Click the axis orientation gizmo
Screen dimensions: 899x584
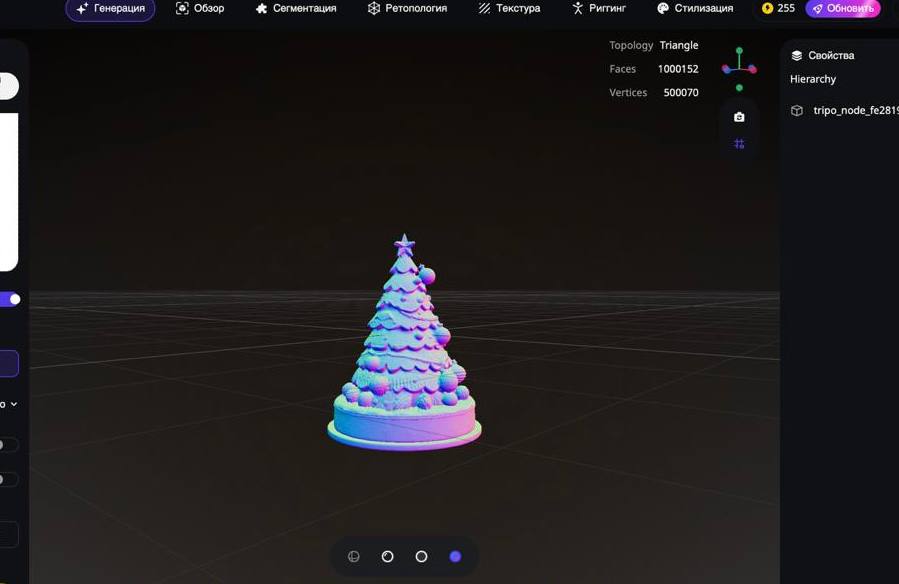point(739,69)
